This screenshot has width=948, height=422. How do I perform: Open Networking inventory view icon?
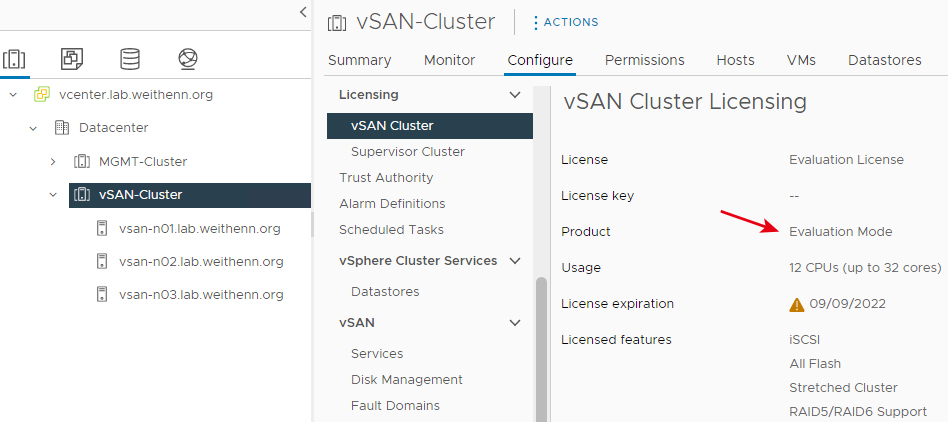(188, 59)
